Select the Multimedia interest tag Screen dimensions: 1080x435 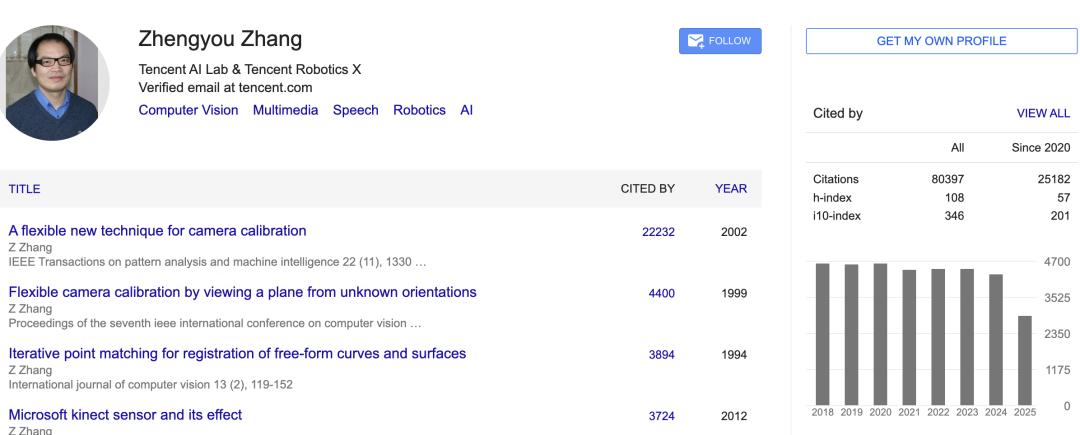[x=285, y=110]
